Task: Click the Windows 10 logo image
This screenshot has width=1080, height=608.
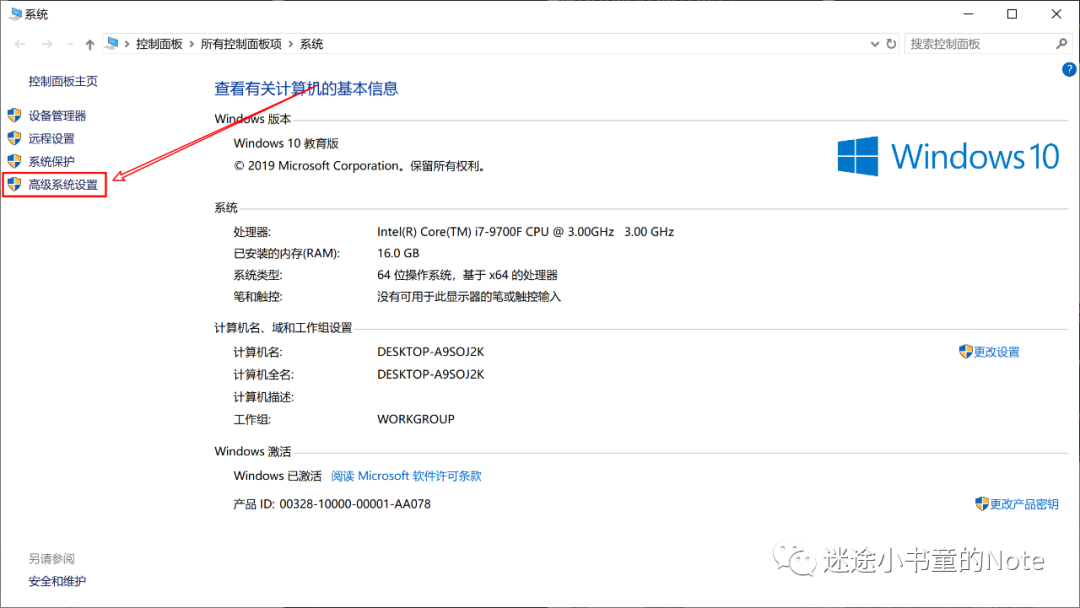Action: pyautogui.click(x=948, y=156)
